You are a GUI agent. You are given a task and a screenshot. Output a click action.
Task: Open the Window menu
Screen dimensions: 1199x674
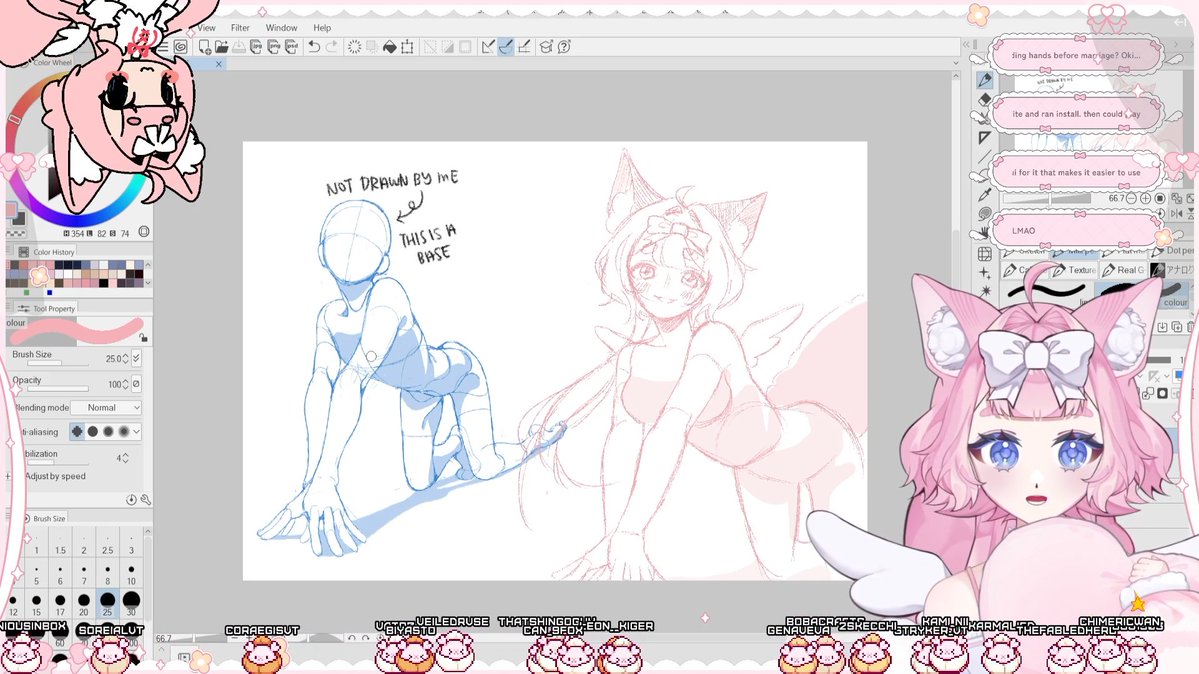(281, 28)
